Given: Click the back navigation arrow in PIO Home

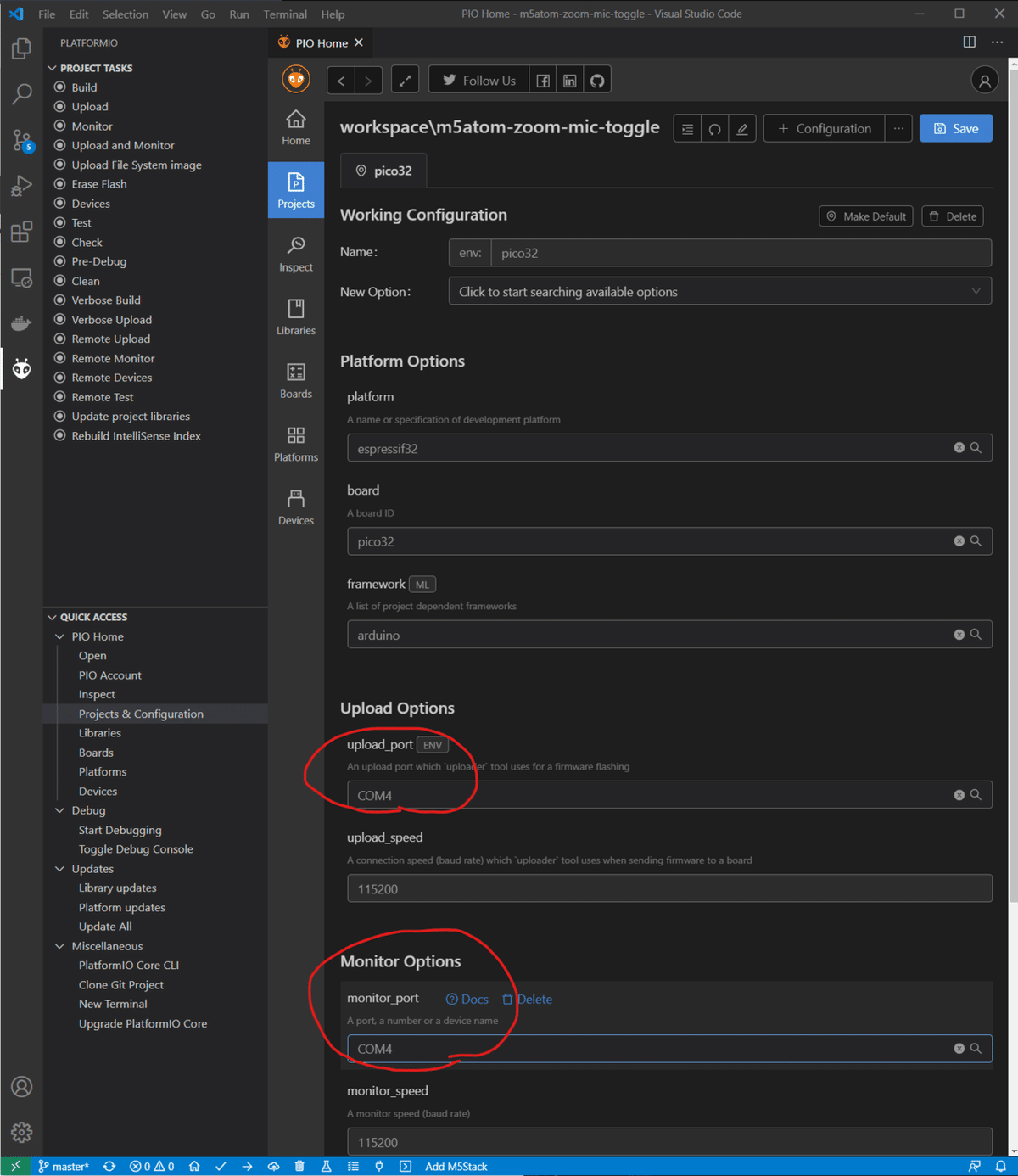Looking at the screenshot, I should (341, 81).
